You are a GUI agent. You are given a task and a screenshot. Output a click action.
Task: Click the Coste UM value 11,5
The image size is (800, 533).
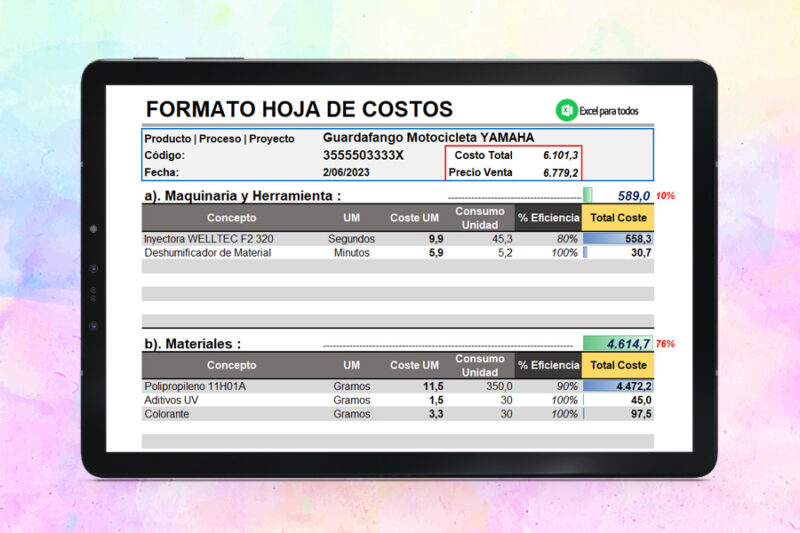[x=433, y=386]
